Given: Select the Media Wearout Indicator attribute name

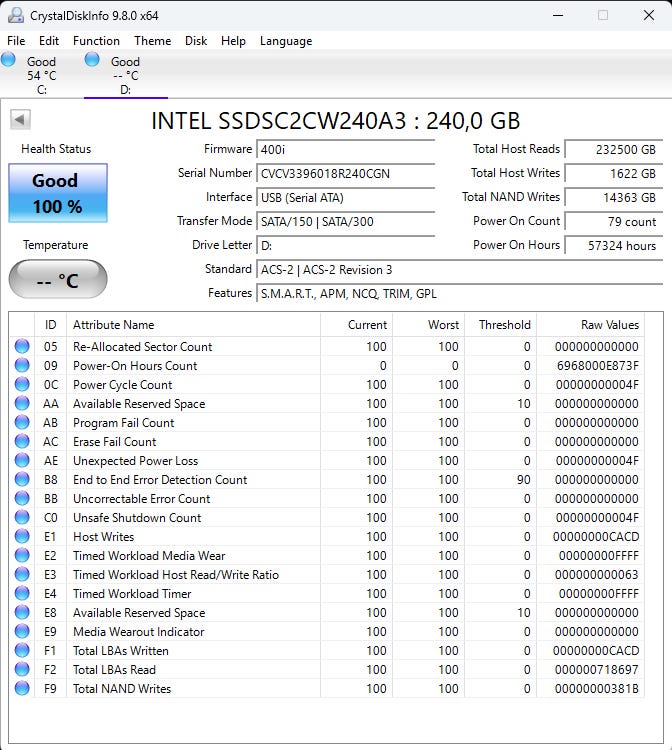Looking at the screenshot, I should (138, 631).
